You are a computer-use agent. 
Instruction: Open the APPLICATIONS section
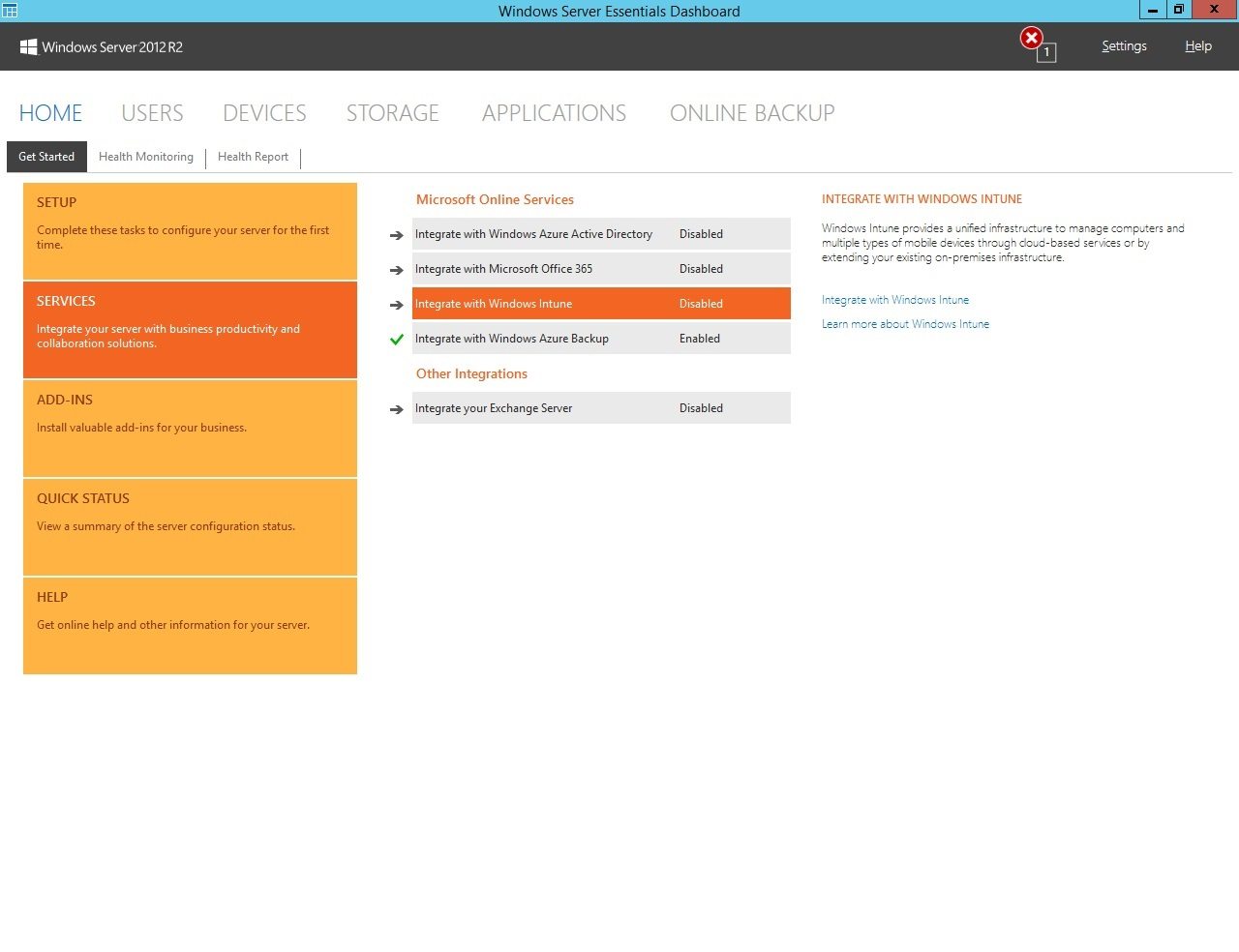(554, 113)
